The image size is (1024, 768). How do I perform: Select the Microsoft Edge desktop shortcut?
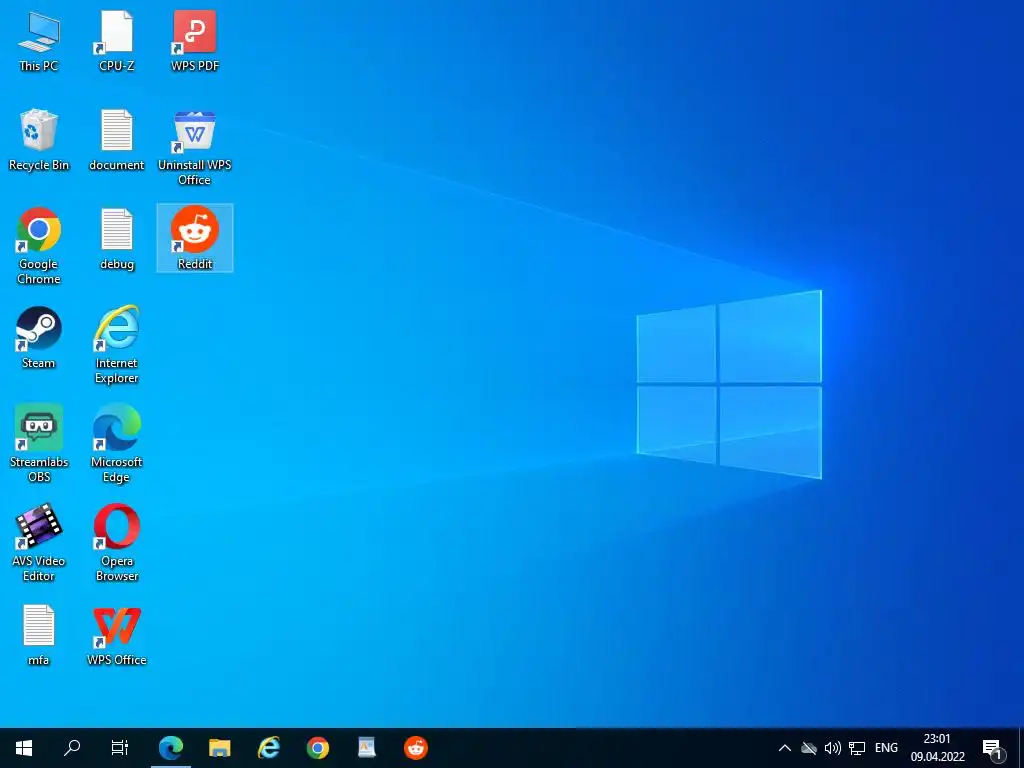117,444
